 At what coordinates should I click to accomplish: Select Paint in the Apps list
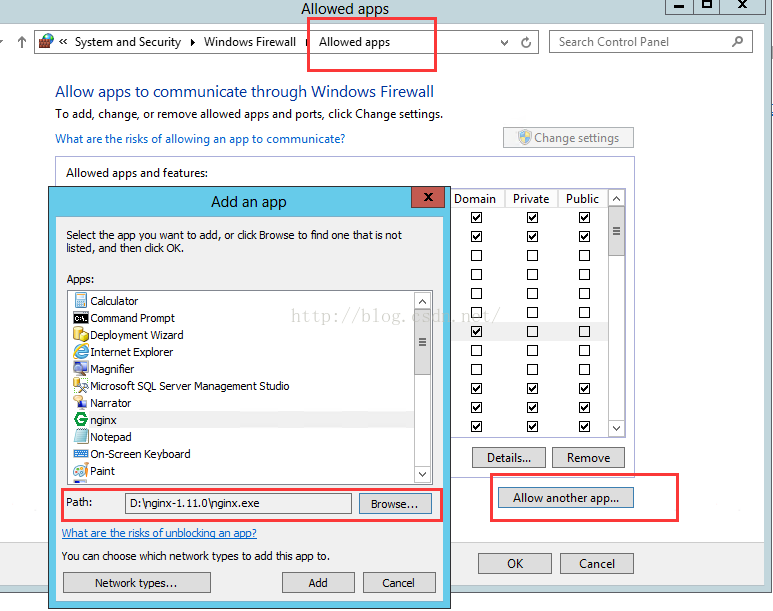243,470
